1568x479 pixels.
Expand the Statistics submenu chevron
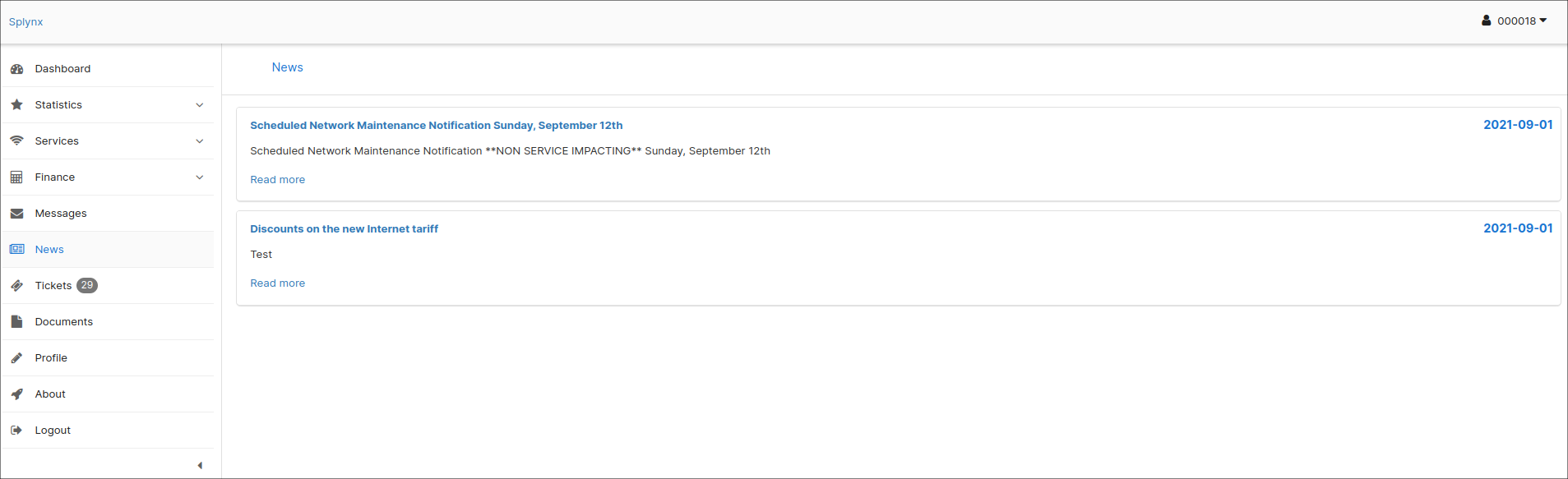(200, 105)
